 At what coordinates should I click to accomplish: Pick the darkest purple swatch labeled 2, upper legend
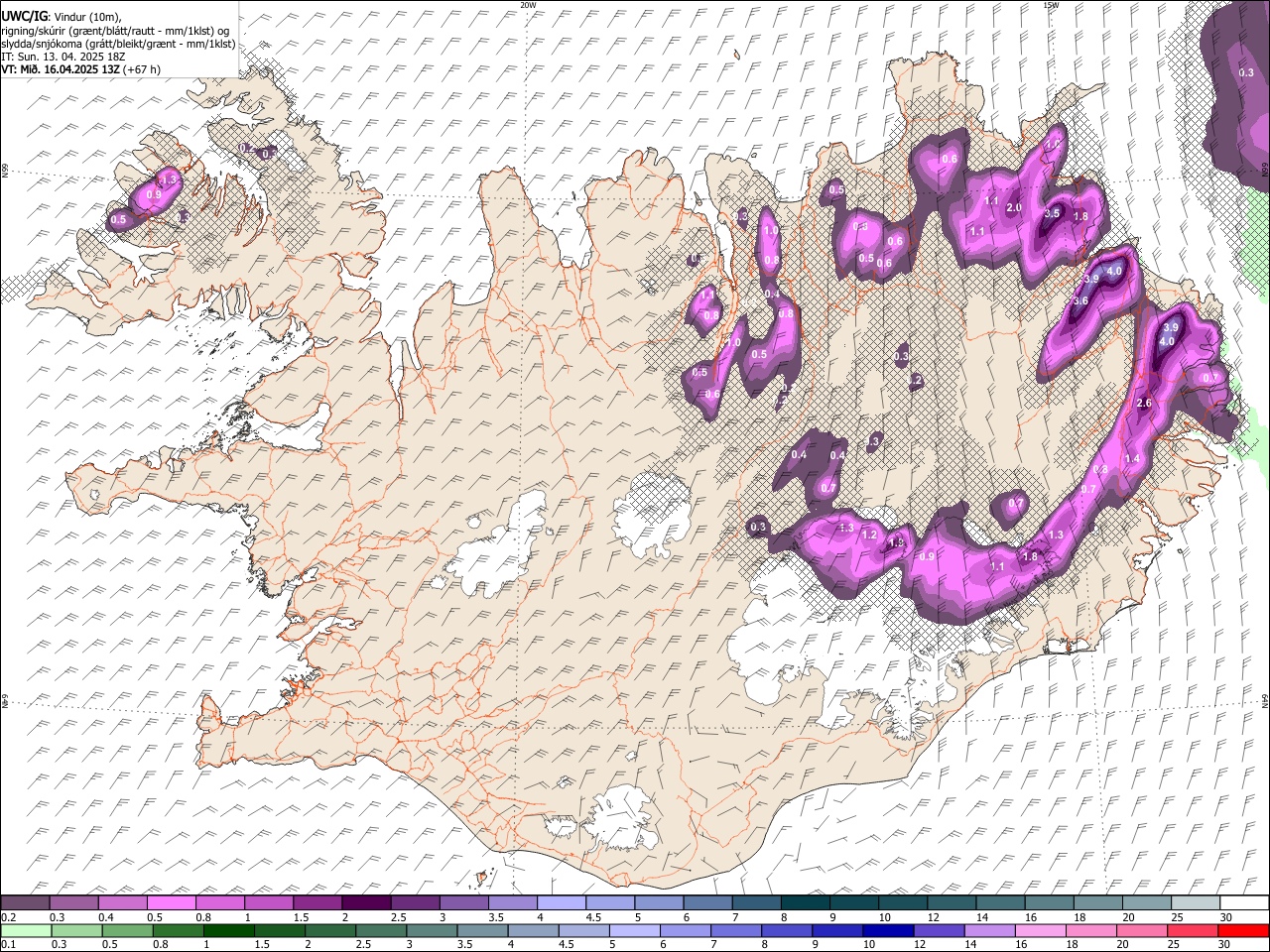pyautogui.click(x=365, y=902)
